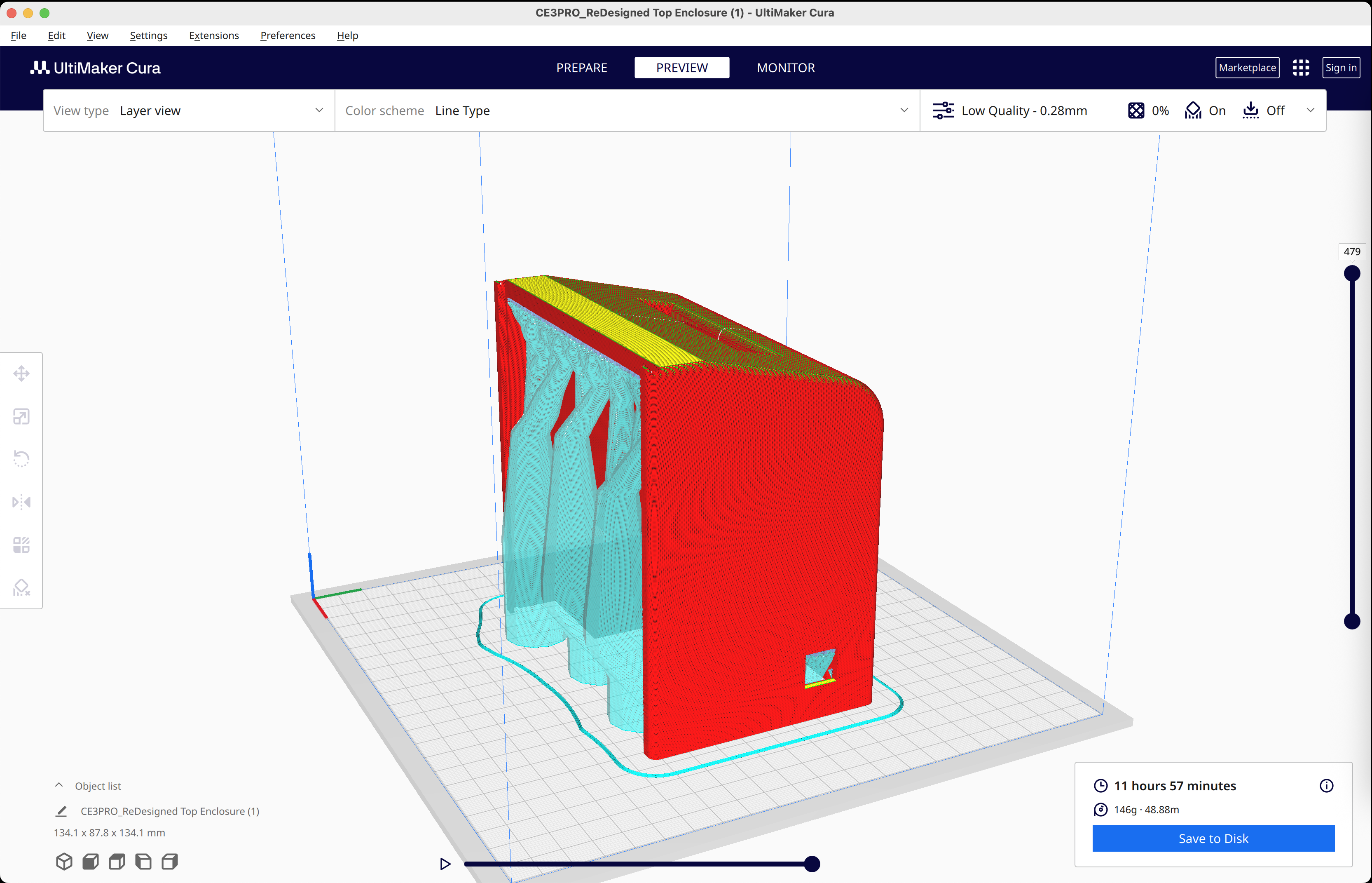Open the Edit menu
1372x883 pixels.
pos(56,35)
